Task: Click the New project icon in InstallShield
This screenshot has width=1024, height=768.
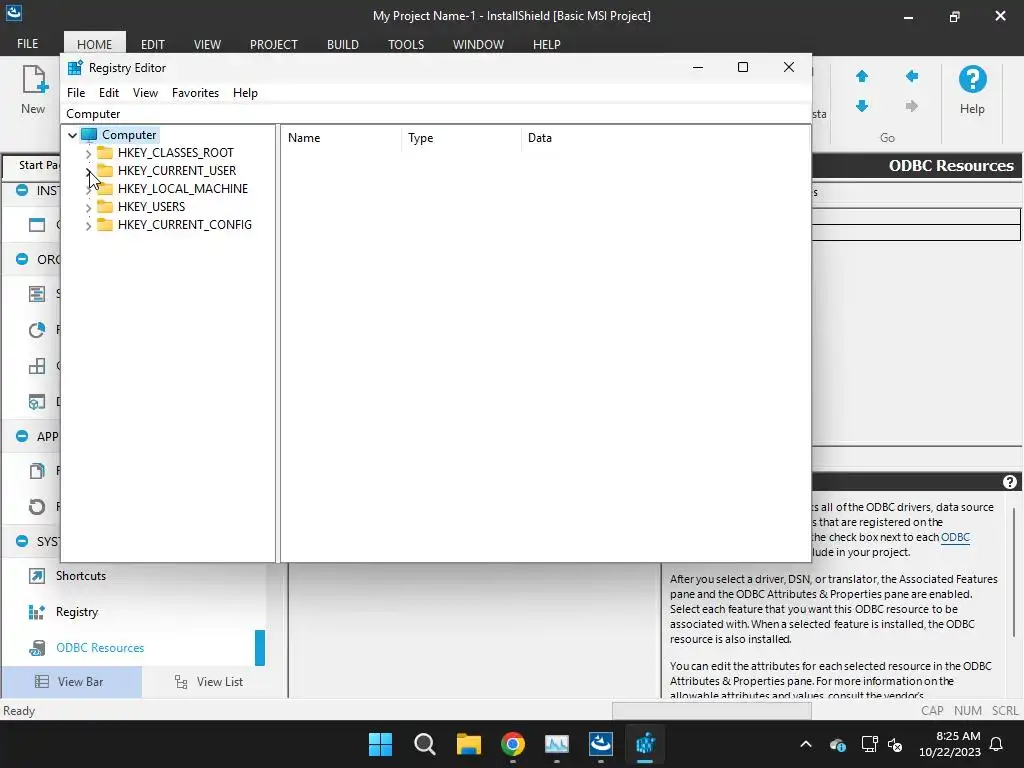Action: [x=34, y=81]
